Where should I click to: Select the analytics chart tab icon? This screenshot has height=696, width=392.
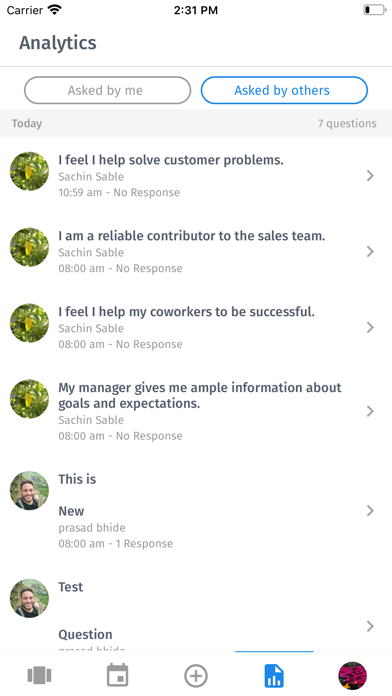point(274,676)
